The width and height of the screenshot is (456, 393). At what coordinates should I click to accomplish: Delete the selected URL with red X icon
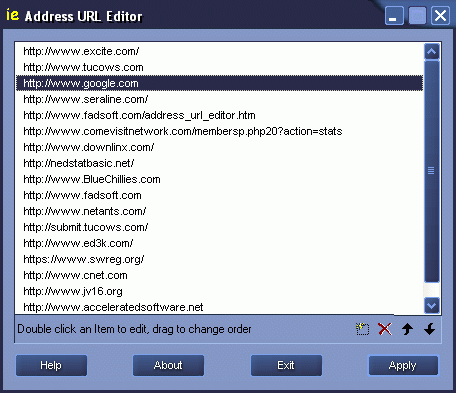click(385, 329)
